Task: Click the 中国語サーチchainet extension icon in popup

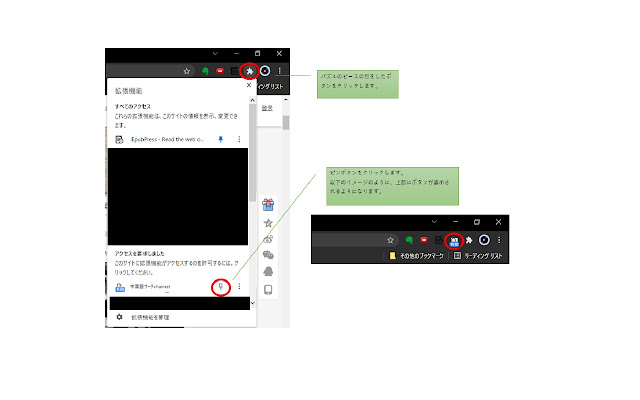Action: (120, 287)
